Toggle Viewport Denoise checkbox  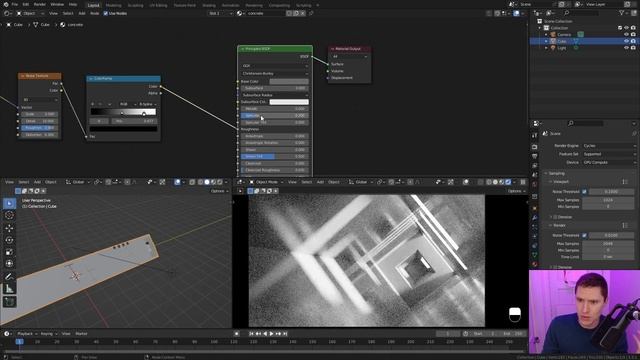pyautogui.click(x=555, y=217)
